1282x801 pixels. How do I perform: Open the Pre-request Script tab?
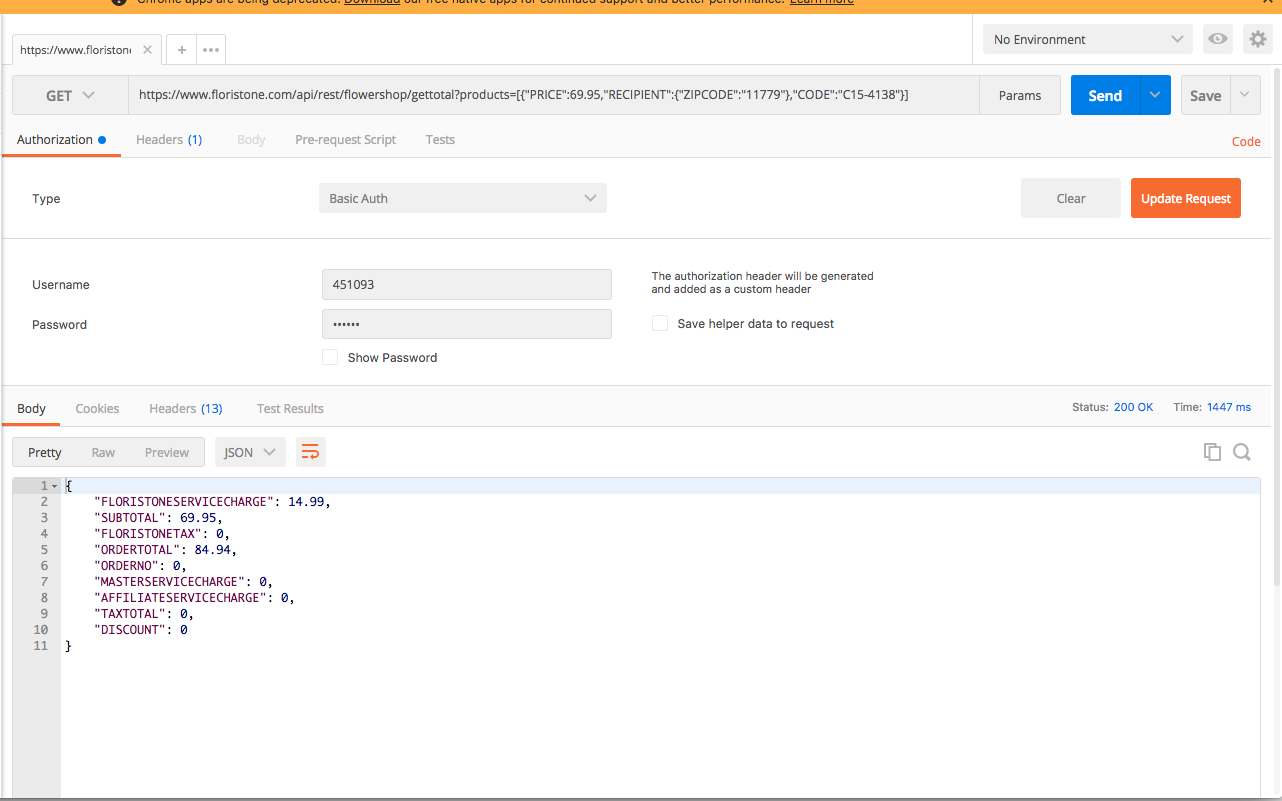[x=345, y=139]
